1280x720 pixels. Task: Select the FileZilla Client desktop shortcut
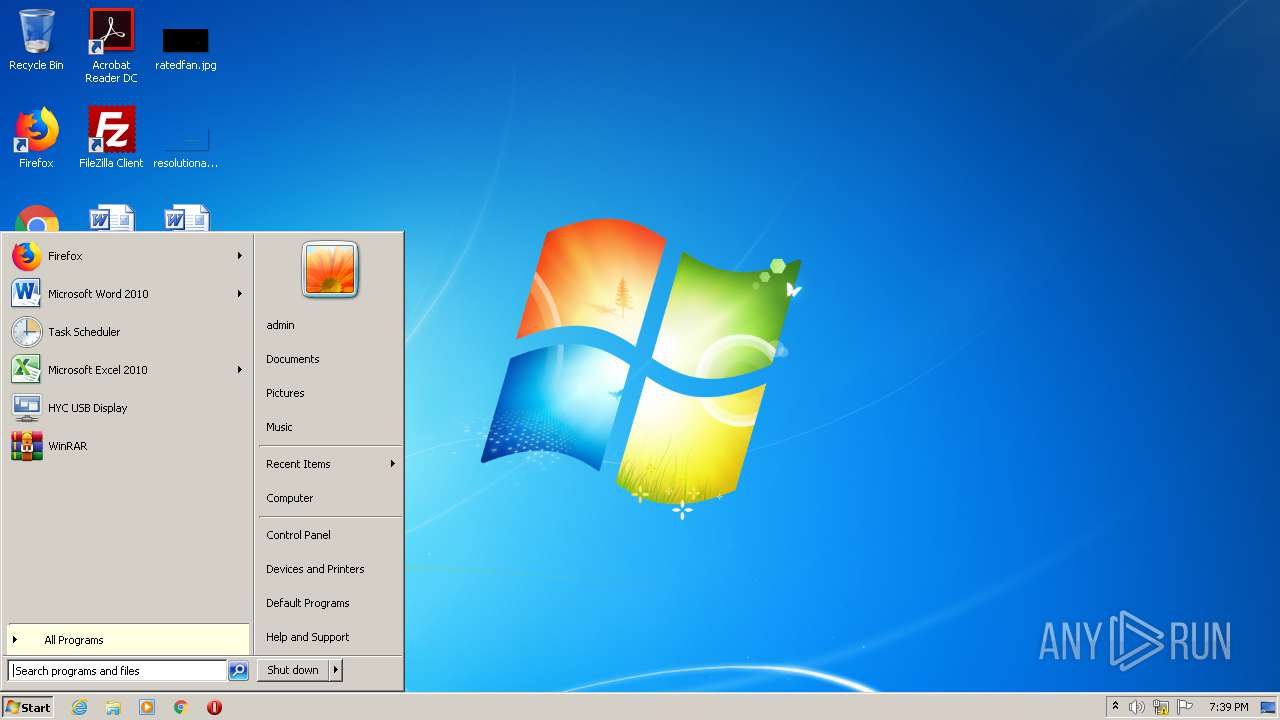click(111, 138)
